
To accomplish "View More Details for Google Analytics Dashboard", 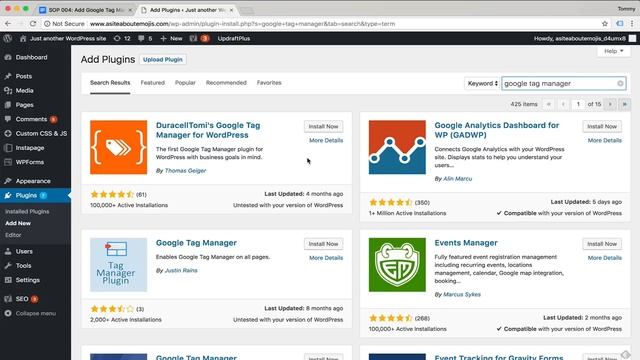I will coord(604,140).
